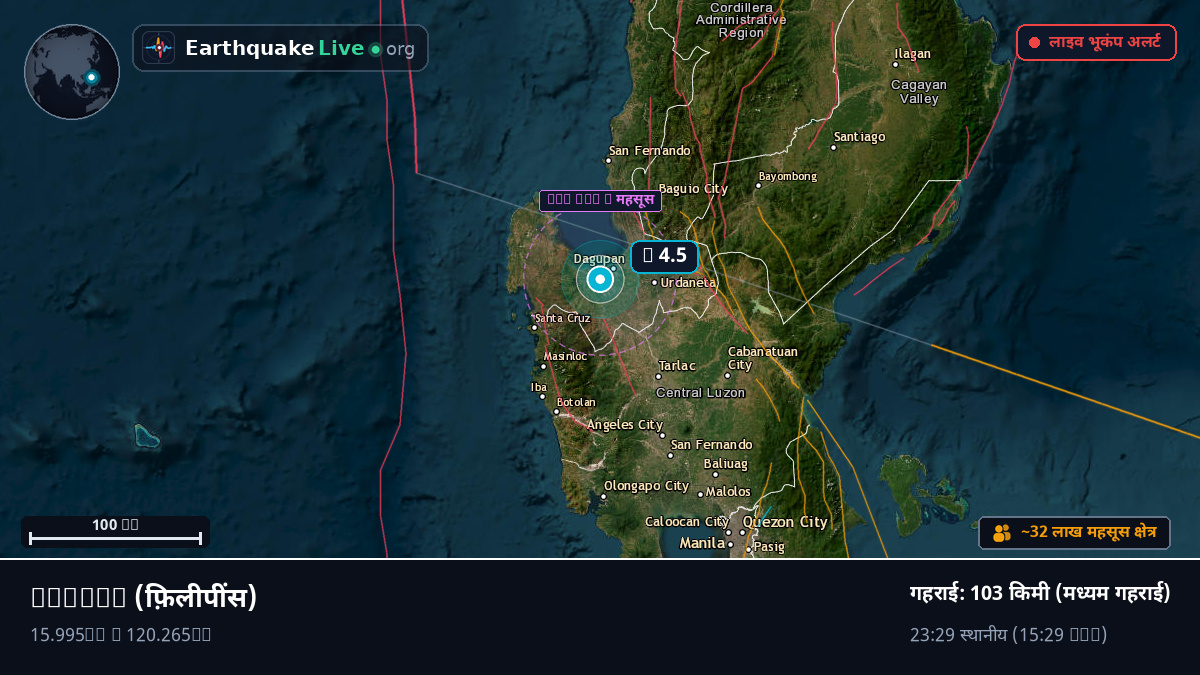Click the Baliuag town label

pyautogui.click(x=726, y=464)
